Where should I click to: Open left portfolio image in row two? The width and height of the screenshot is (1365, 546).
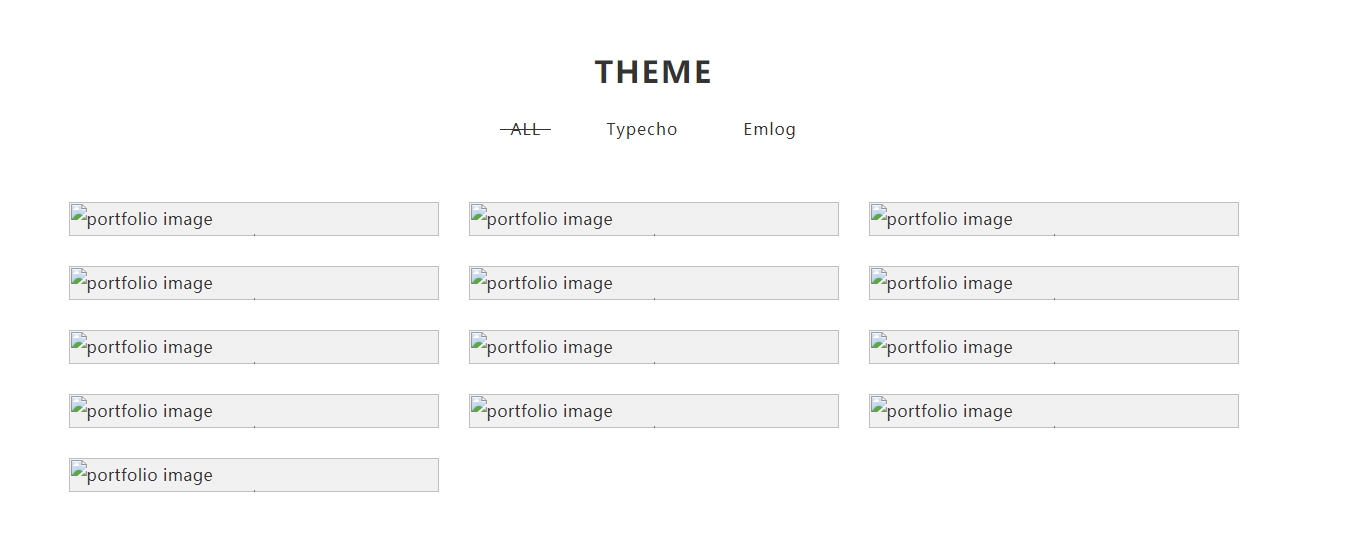pyautogui.click(x=254, y=283)
